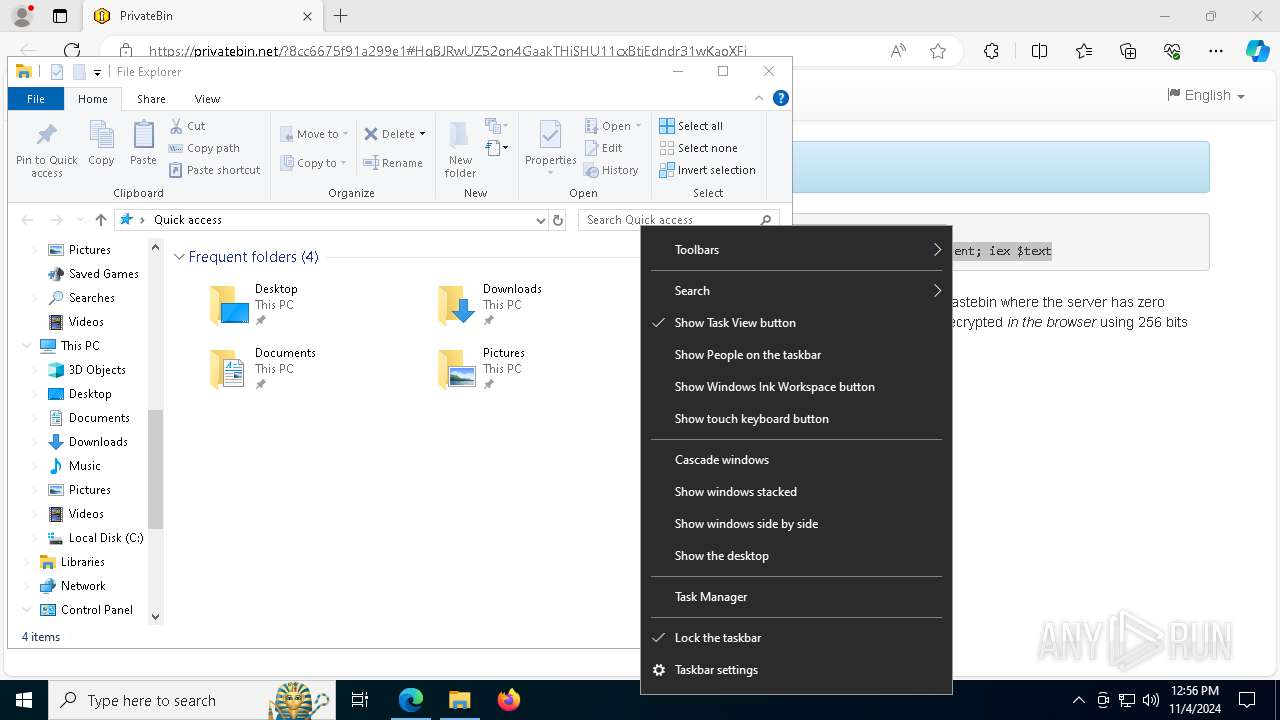1280x720 pixels.
Task: Toggle Show Task View button
Action: 796,323
